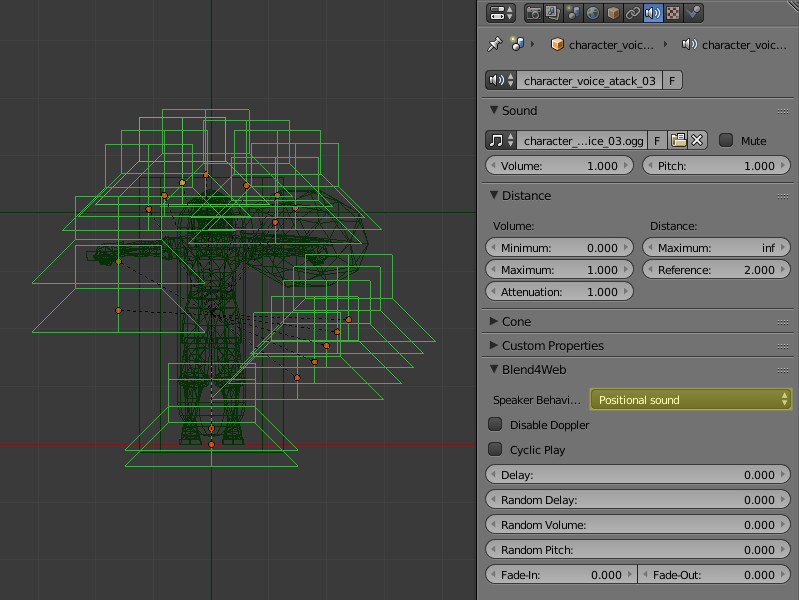Image resolution: width=799 pixels, height=600 pixels.
Task: Grab the Blend4Web panel drag handle
Action: coord(783,370)
